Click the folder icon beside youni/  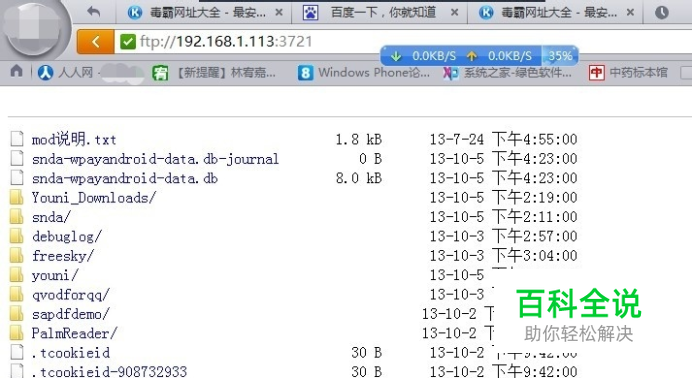16,275
